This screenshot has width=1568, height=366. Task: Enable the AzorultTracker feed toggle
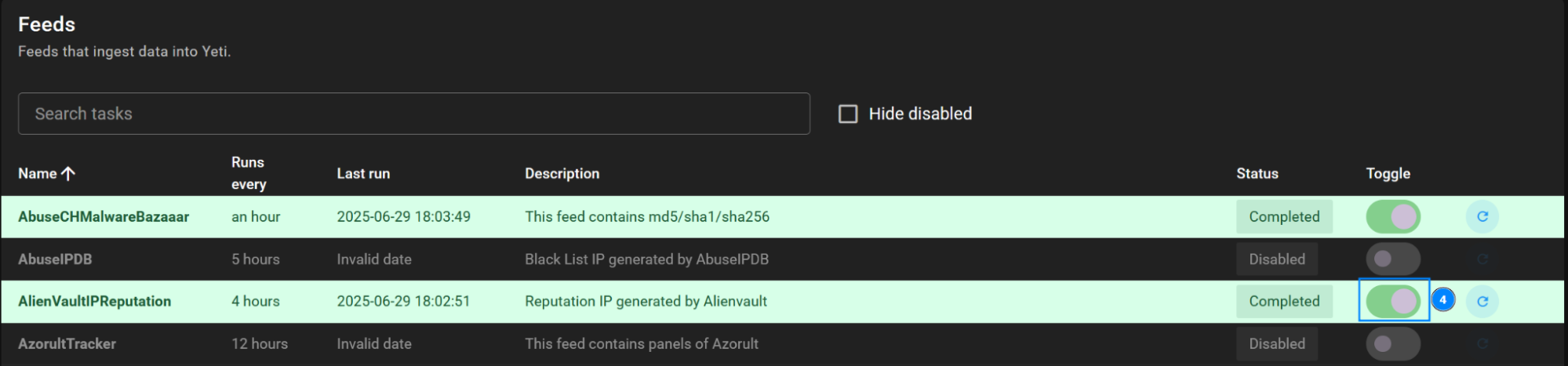tap(1393, 344)
